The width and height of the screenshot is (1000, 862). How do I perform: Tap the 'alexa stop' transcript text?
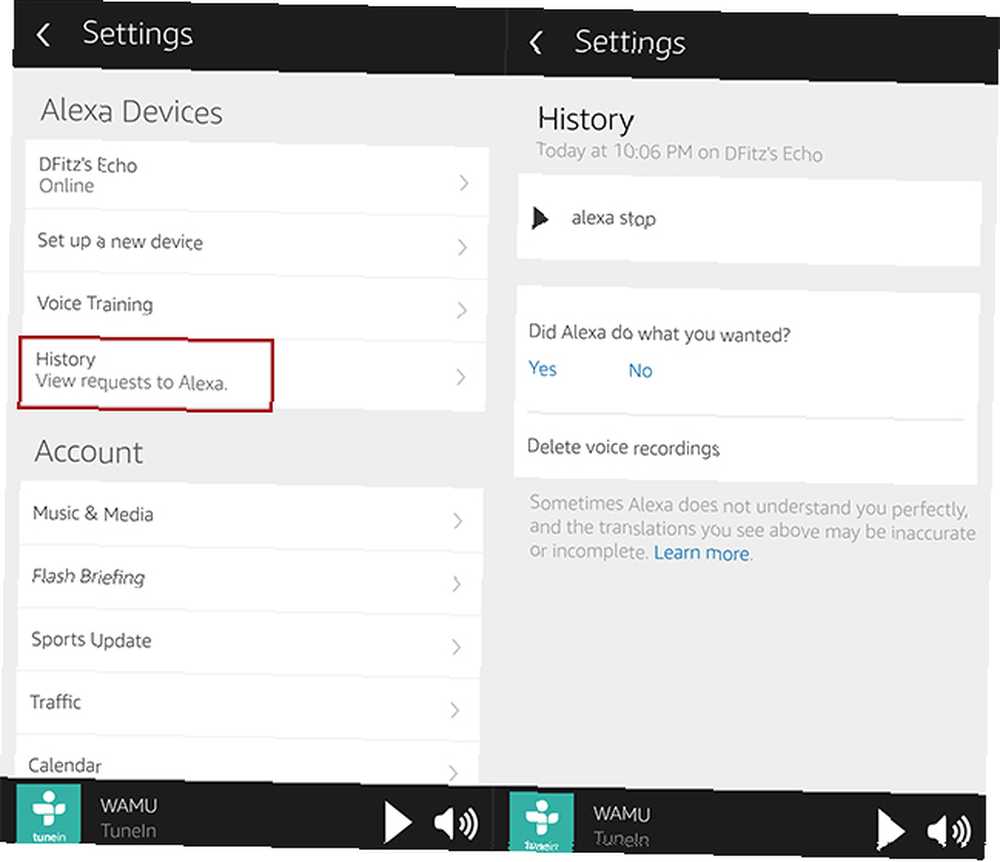(x=614, y=219)
